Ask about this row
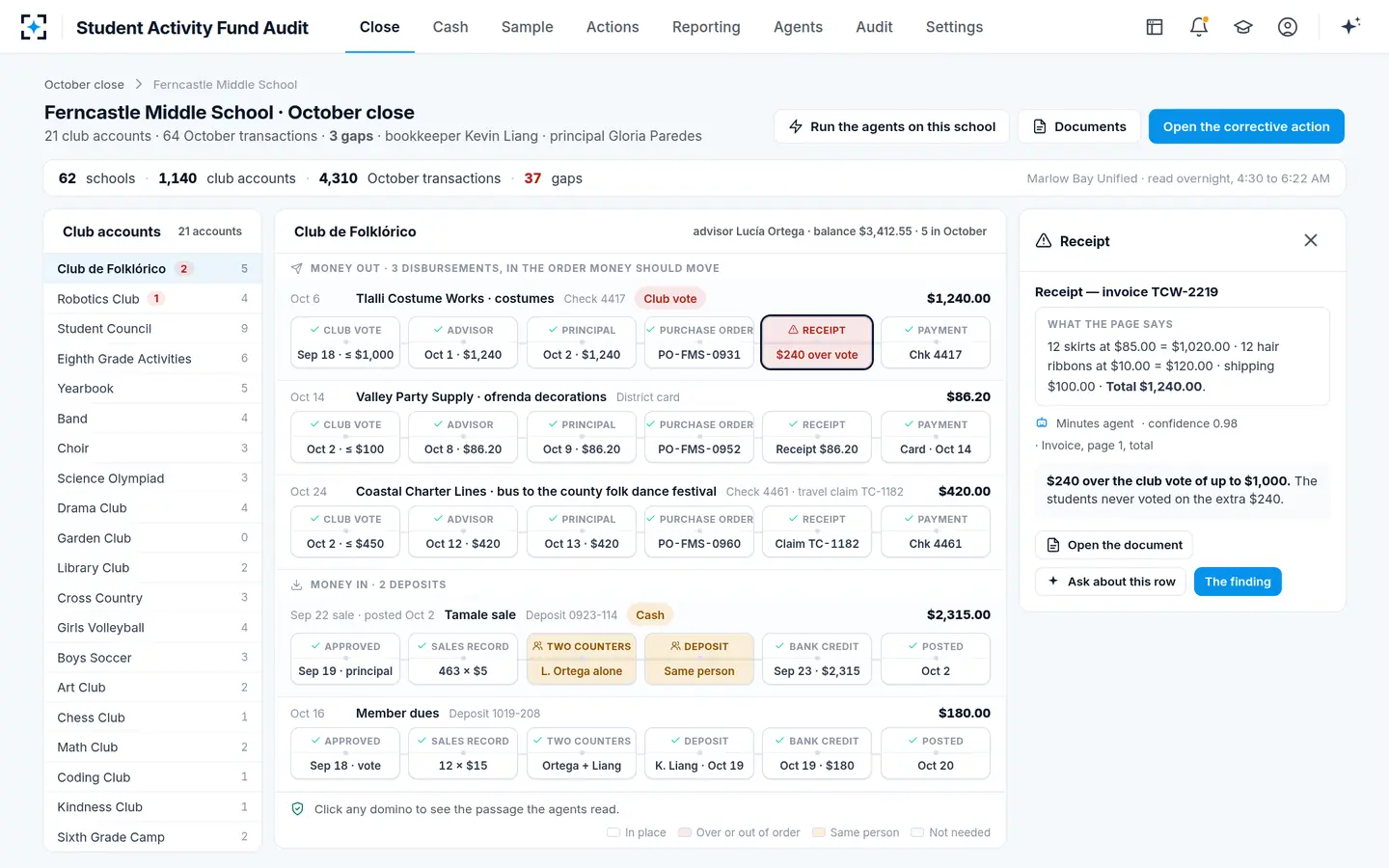Screen dimensions: 1389x868 coord(1111,582)
